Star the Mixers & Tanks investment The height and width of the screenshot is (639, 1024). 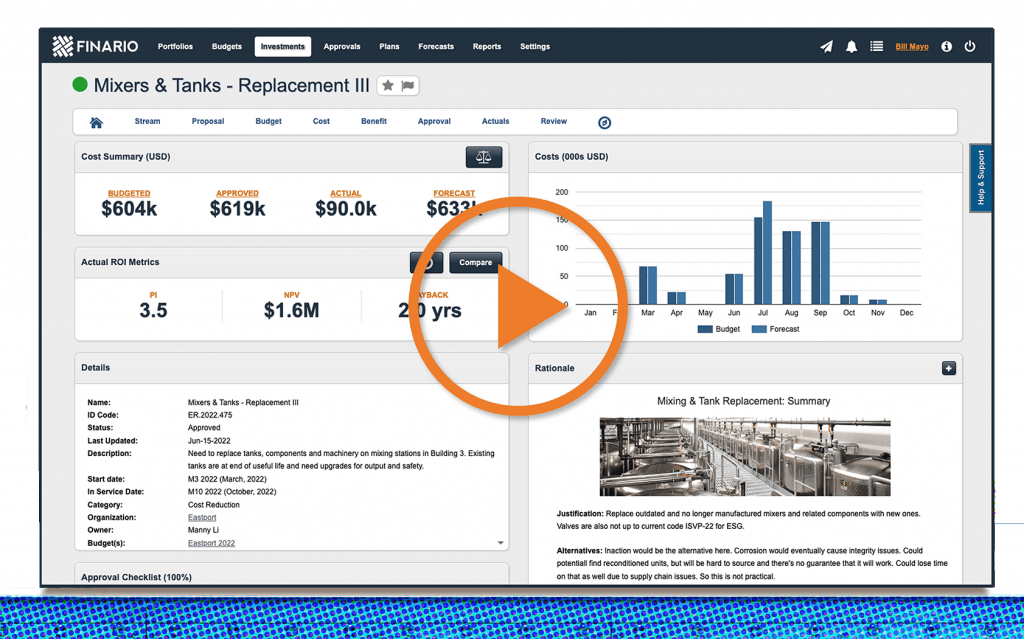(x=388, y=86)
